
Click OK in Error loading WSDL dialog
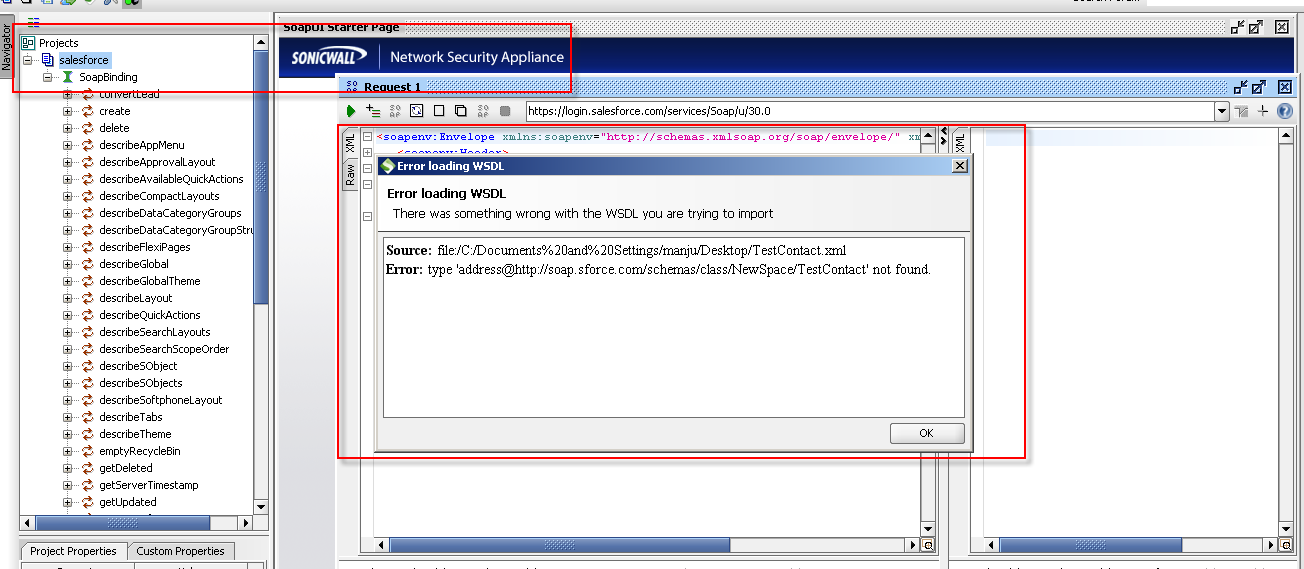click(927, 433)
